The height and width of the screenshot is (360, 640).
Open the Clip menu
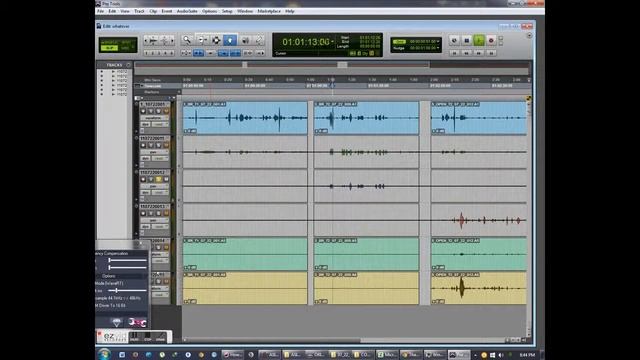[153, 11]
